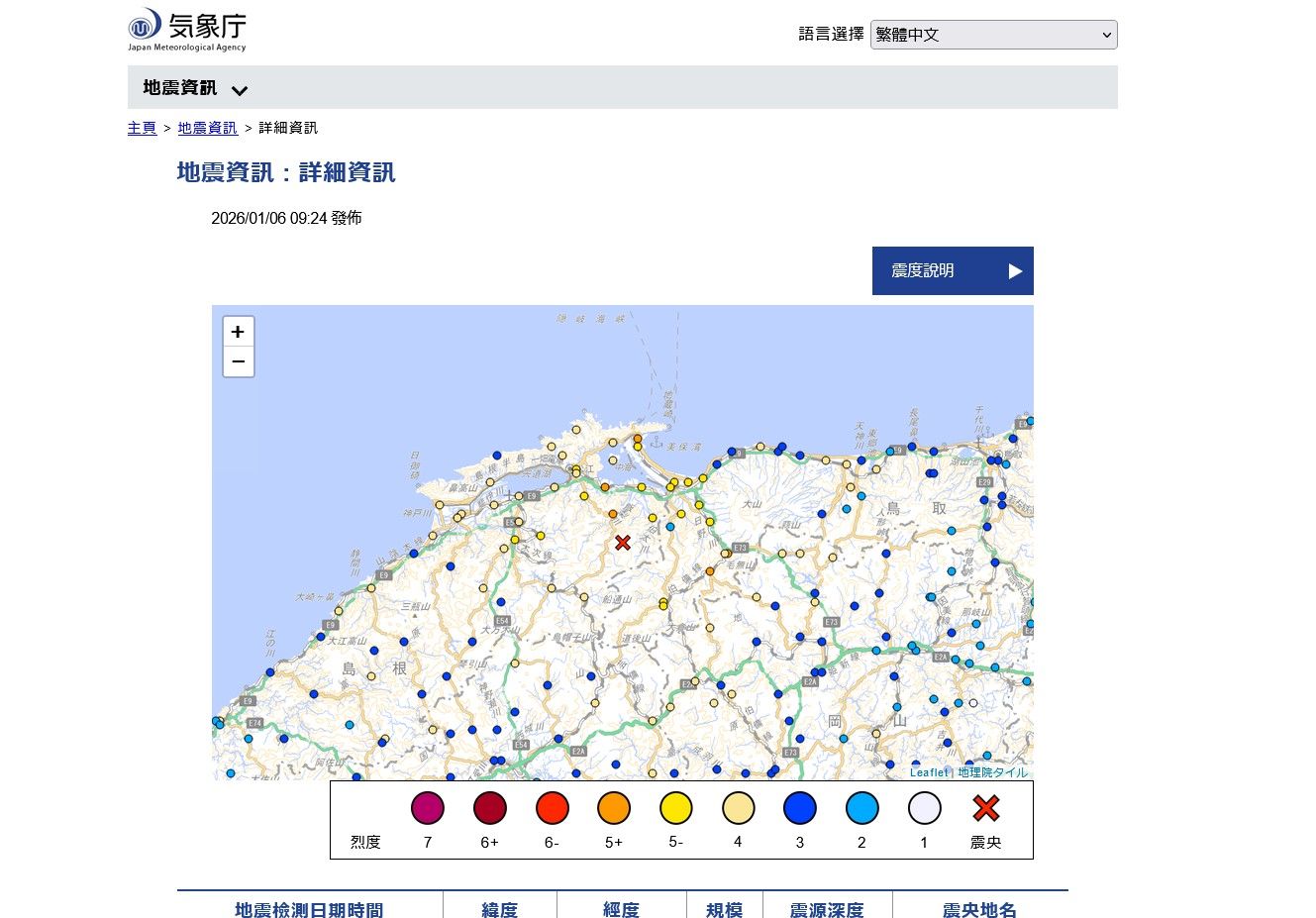
Task: Open the 震度說明 button
Action: (x=952, y=270)
